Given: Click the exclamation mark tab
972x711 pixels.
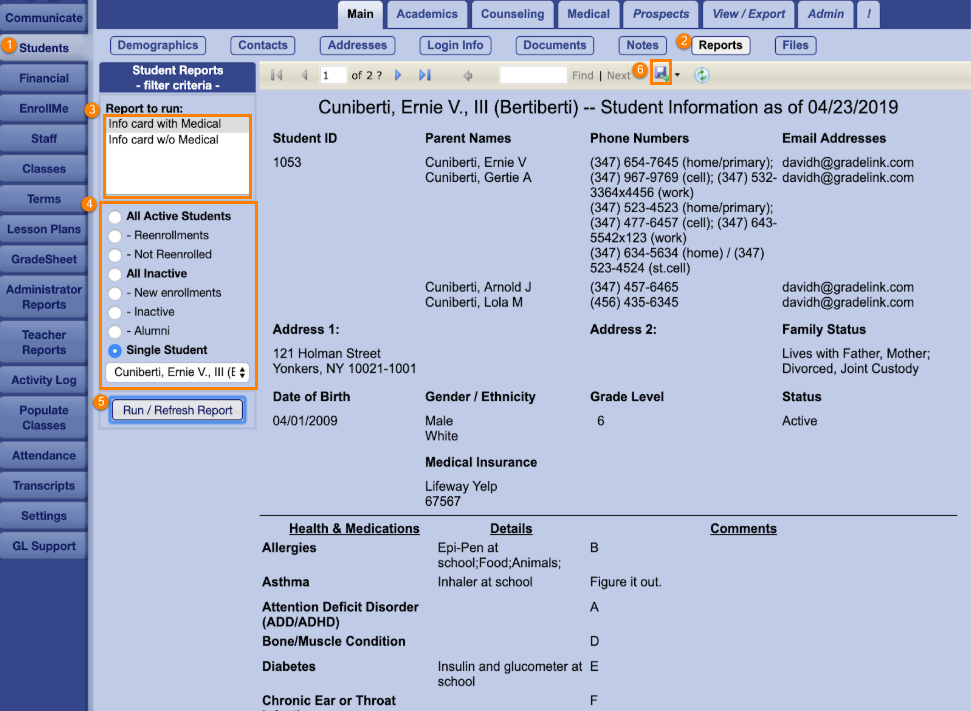Looking at the screenshot, I should click(x=868, y=14).
